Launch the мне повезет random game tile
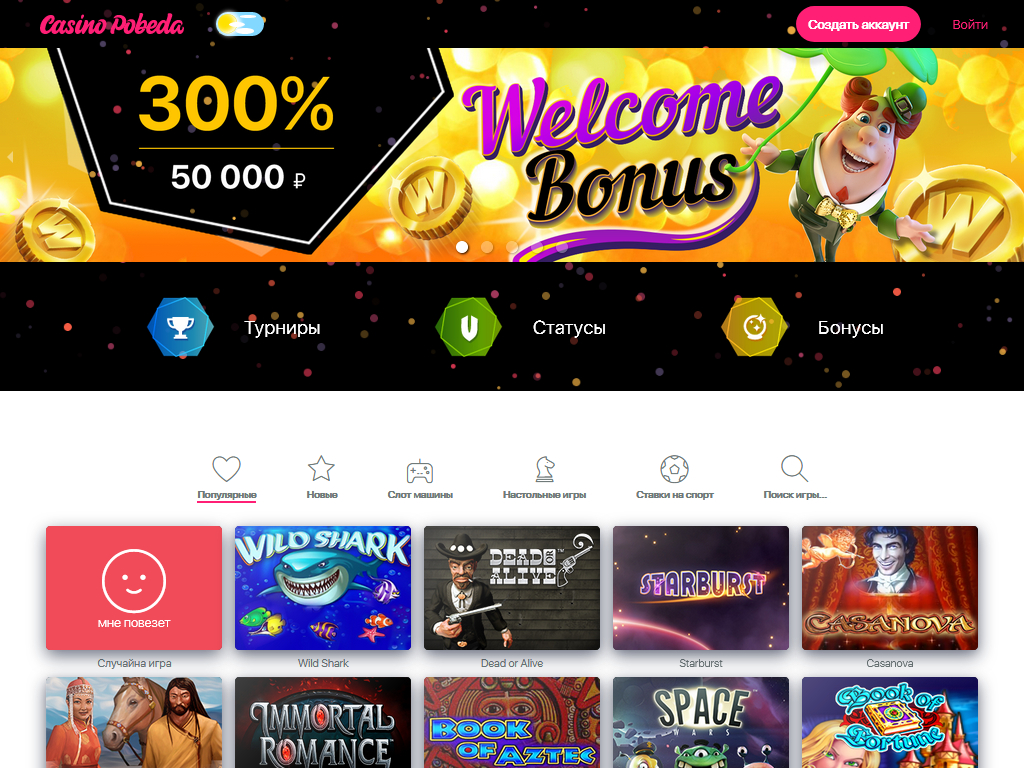Screen dimensions: 1024x768 134,588
